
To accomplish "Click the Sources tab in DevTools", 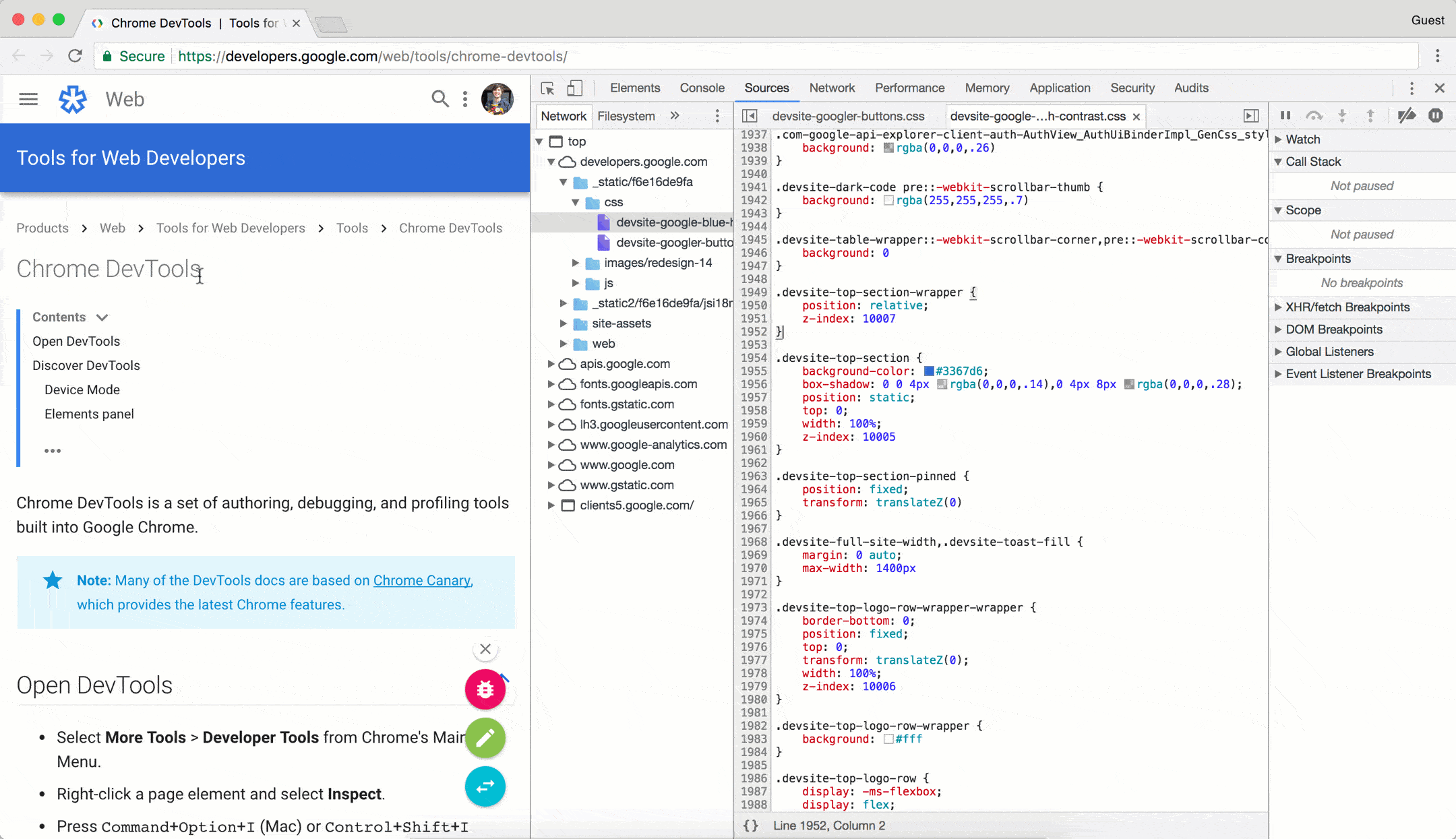I will (766, 87).
